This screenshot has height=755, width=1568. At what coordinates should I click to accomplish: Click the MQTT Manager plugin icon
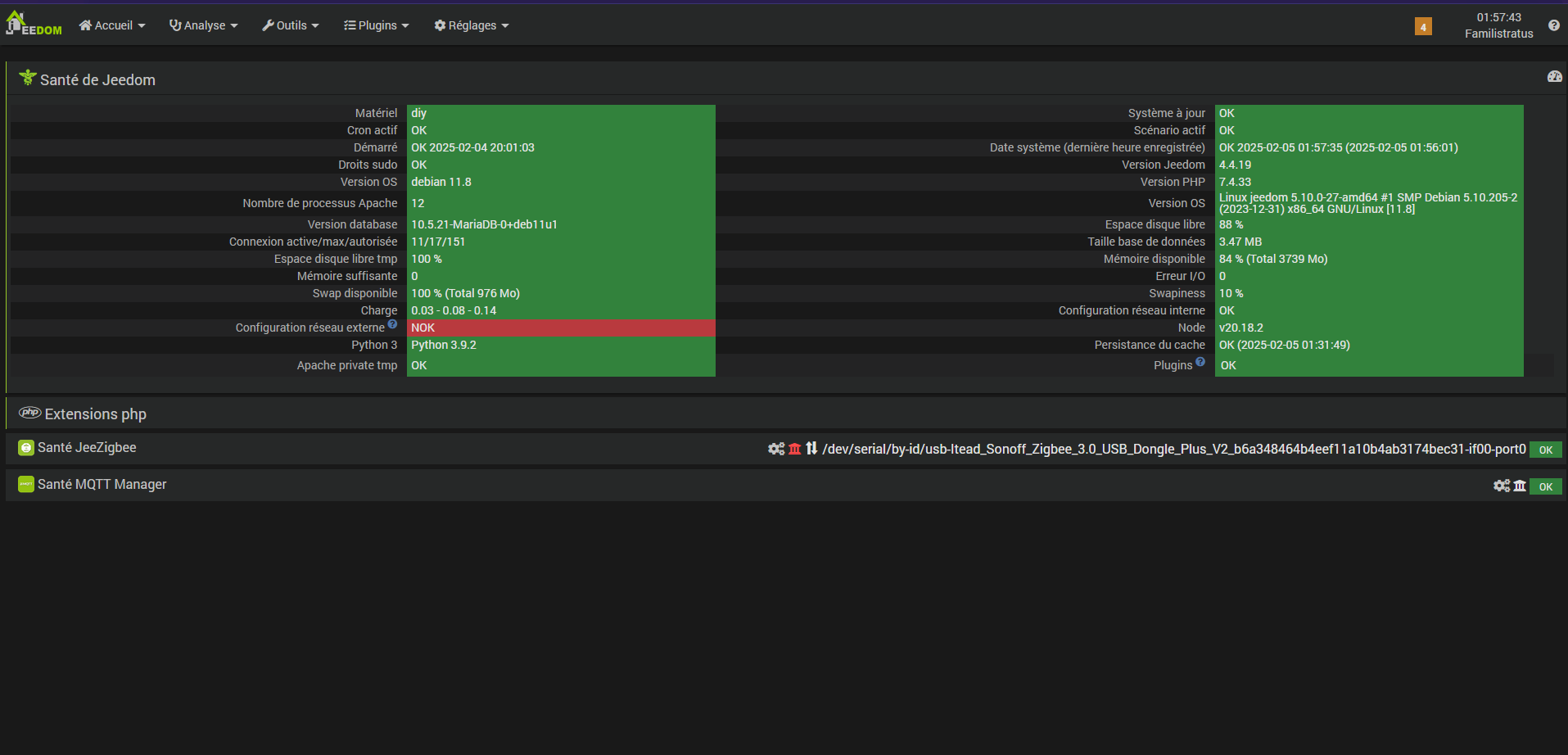(x=26, y=484)
